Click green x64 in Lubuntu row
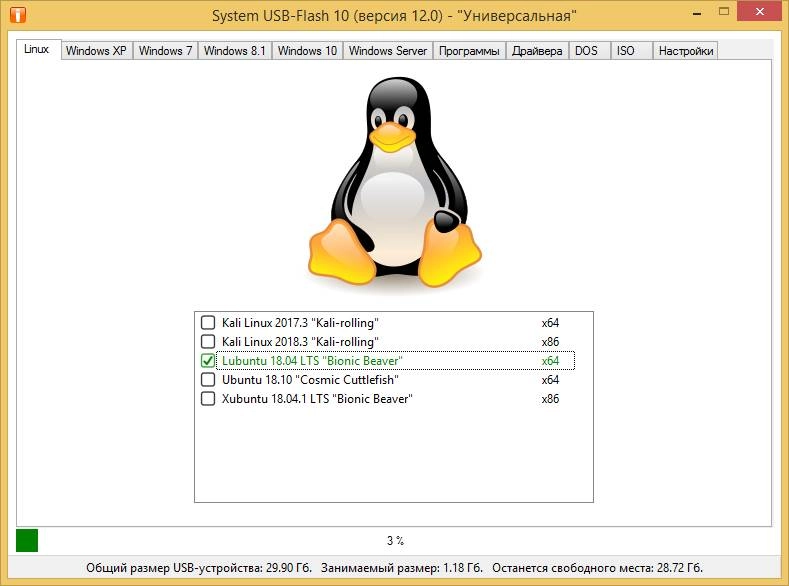 550,361
